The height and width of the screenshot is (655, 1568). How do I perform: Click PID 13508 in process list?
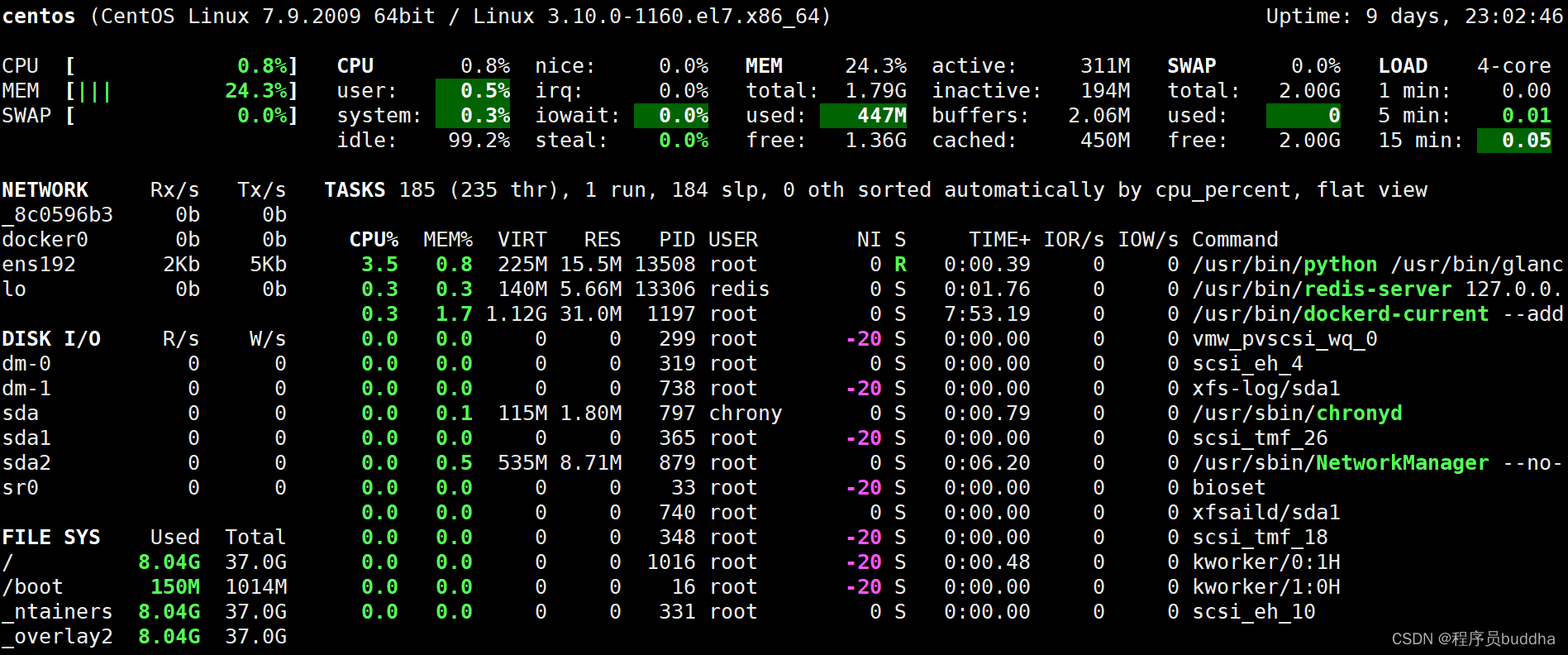tap(665, 265)
